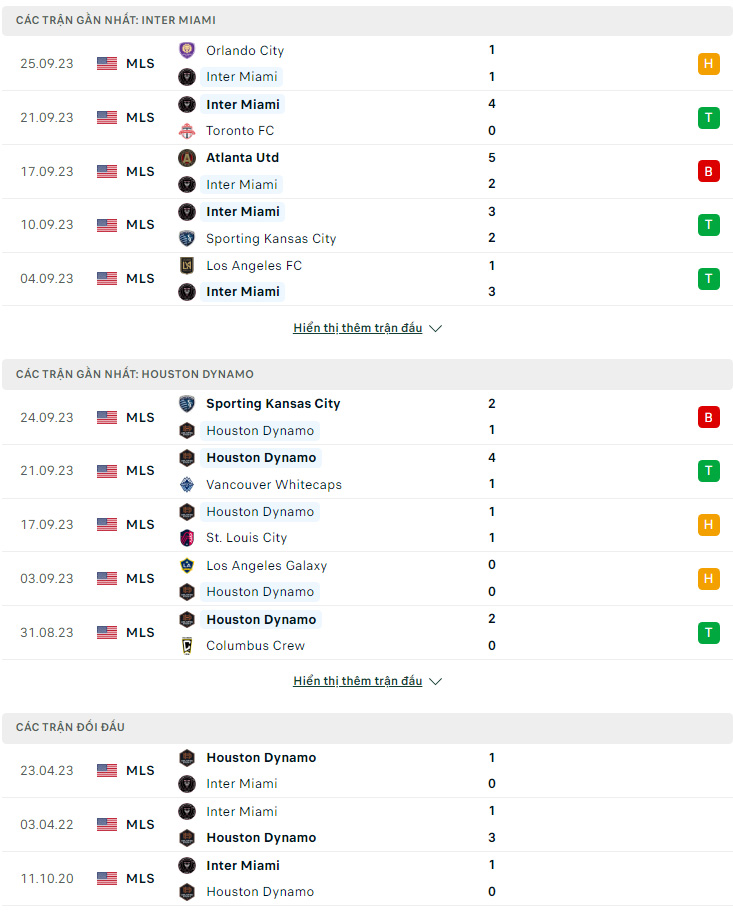Open 'Hiển thị thêm trận đấu' under Inter Miami
This screenshot has width=733, height=913.
(357, 328)
